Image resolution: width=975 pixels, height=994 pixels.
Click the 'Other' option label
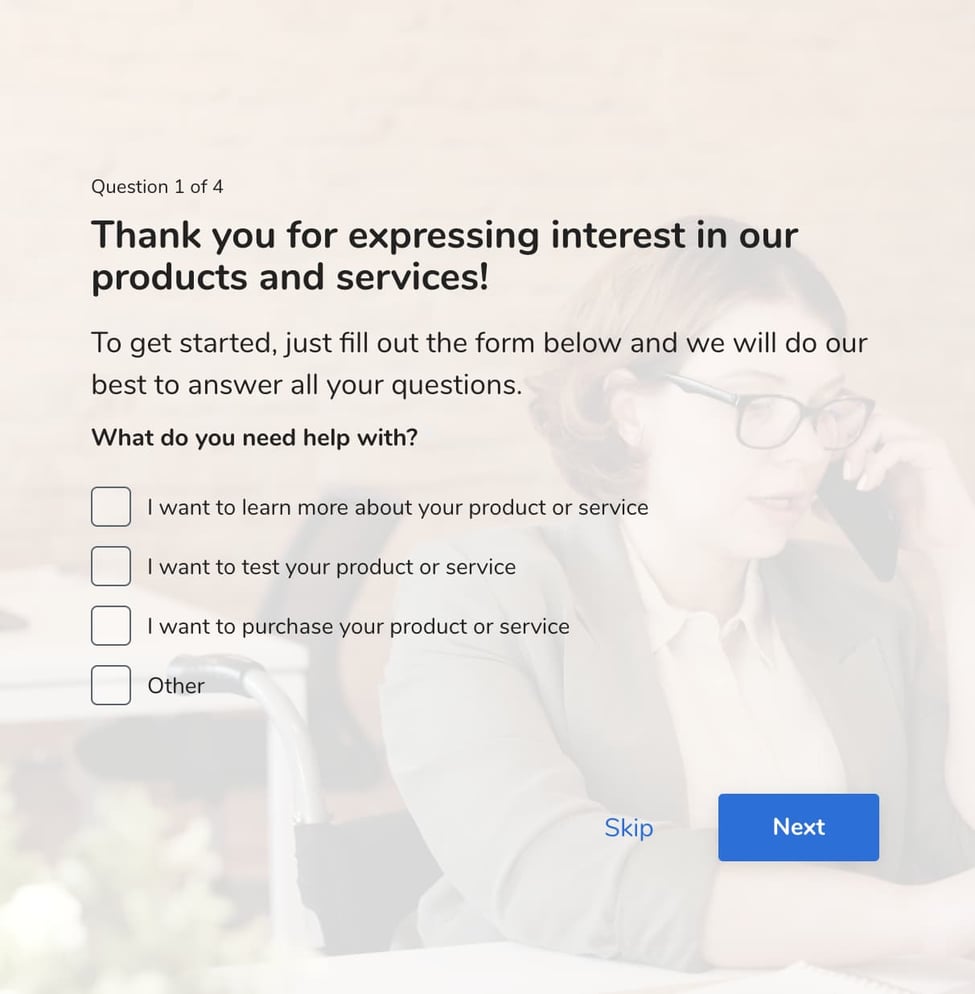click(x=176, y=686)
